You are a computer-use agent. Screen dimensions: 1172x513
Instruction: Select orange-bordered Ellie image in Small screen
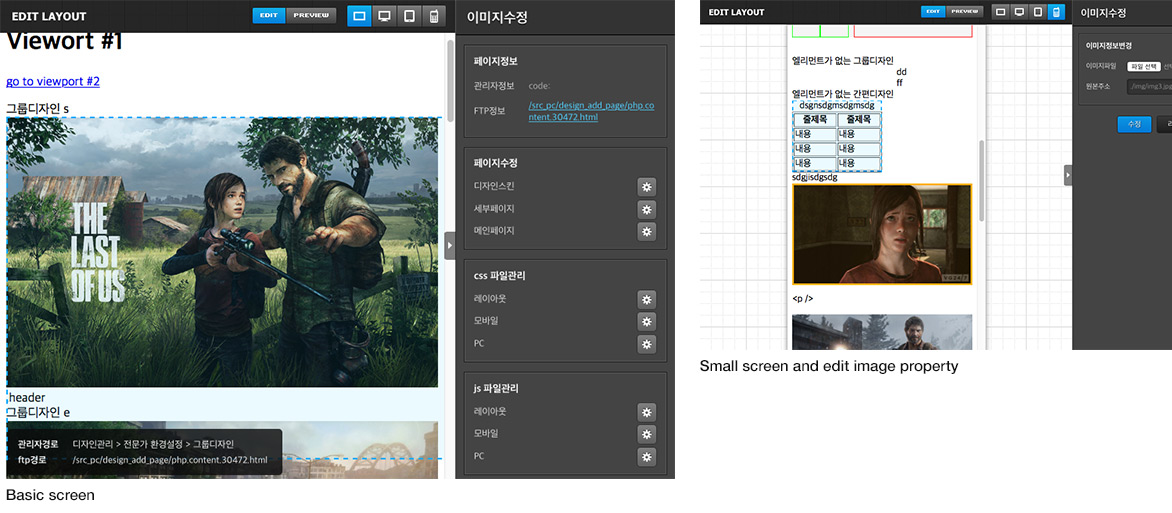(x=882, y=234)
